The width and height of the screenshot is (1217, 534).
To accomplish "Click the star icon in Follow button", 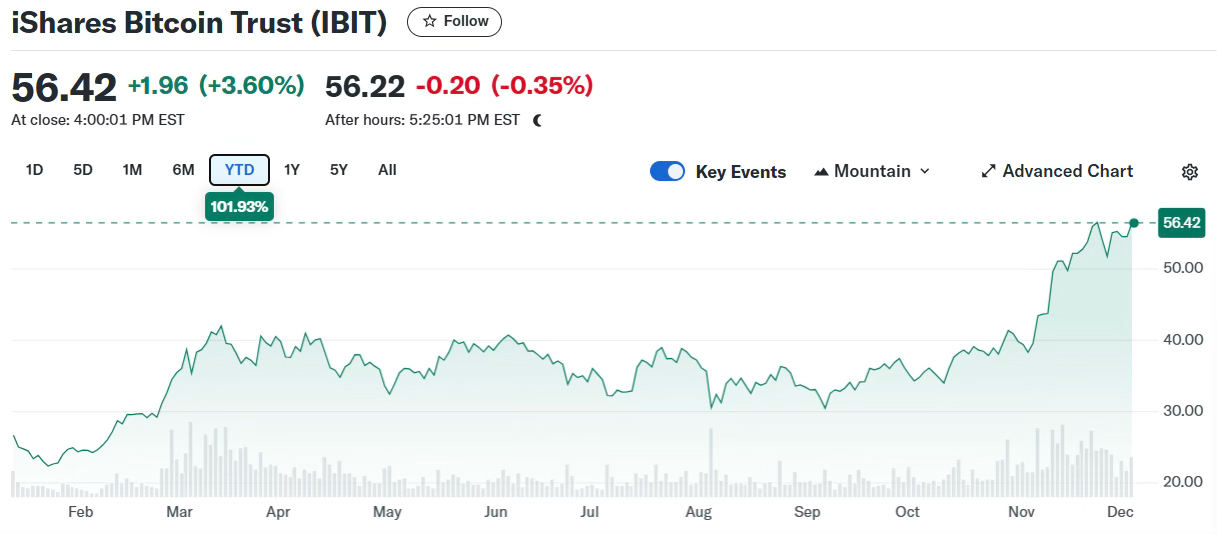I will point(430,21).
